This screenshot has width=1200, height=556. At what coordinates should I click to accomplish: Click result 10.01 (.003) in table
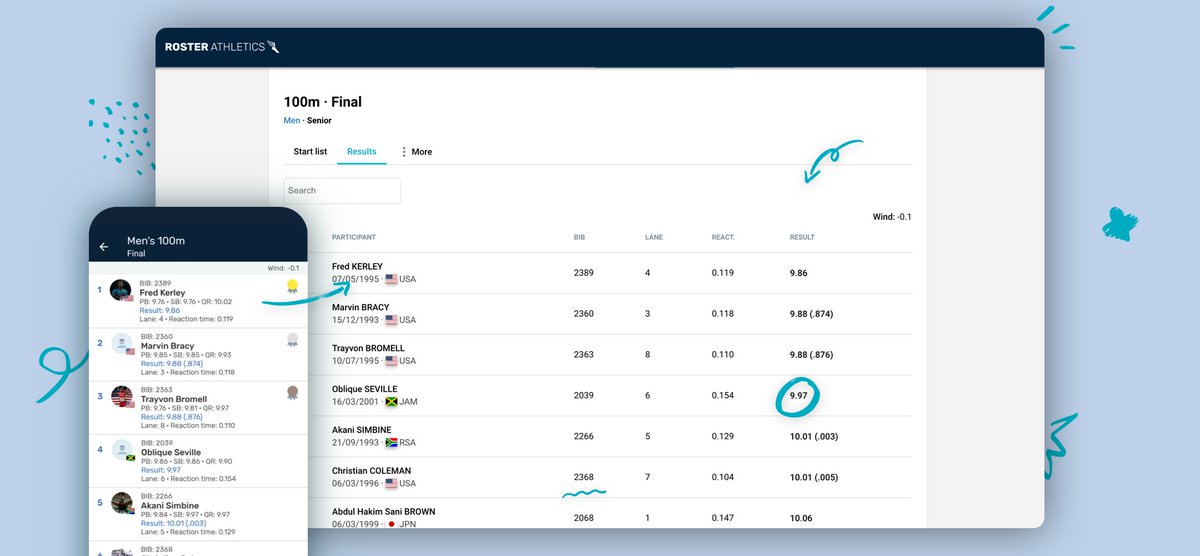[814, 437]
